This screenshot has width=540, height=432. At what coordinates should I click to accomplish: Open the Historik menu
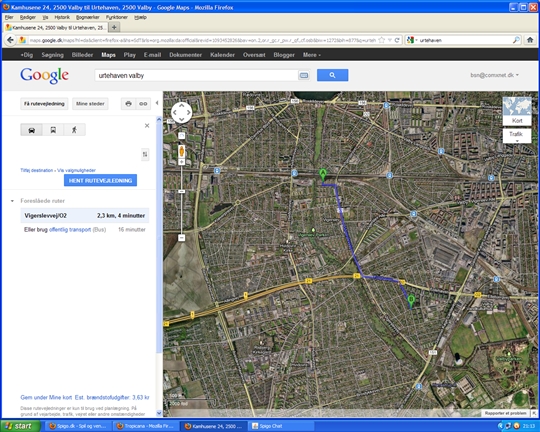point(62,17)
